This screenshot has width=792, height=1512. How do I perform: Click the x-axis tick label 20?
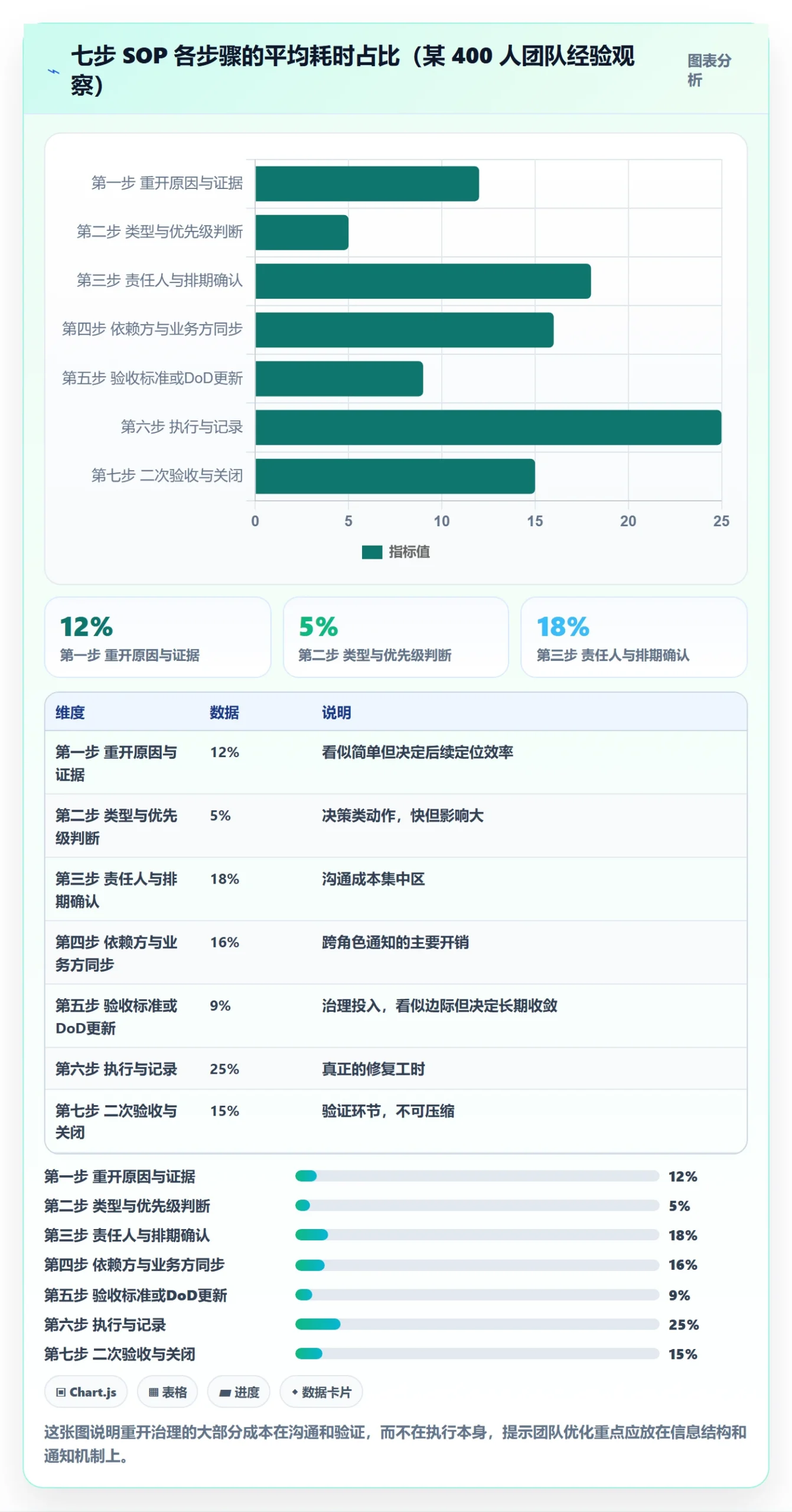click(628, 521)
